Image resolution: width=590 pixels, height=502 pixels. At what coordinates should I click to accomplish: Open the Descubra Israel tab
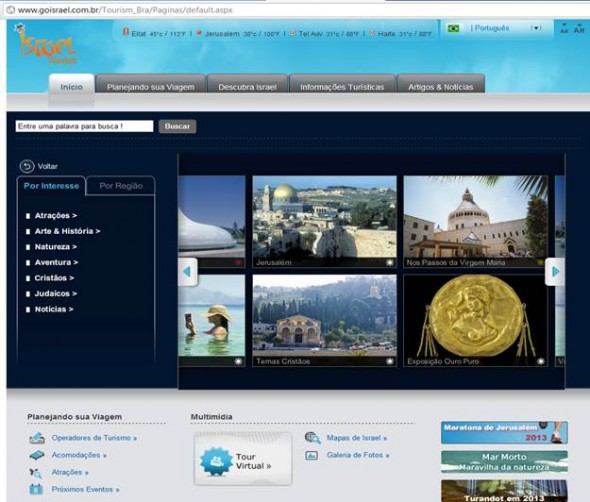click(x=247, y=86)
